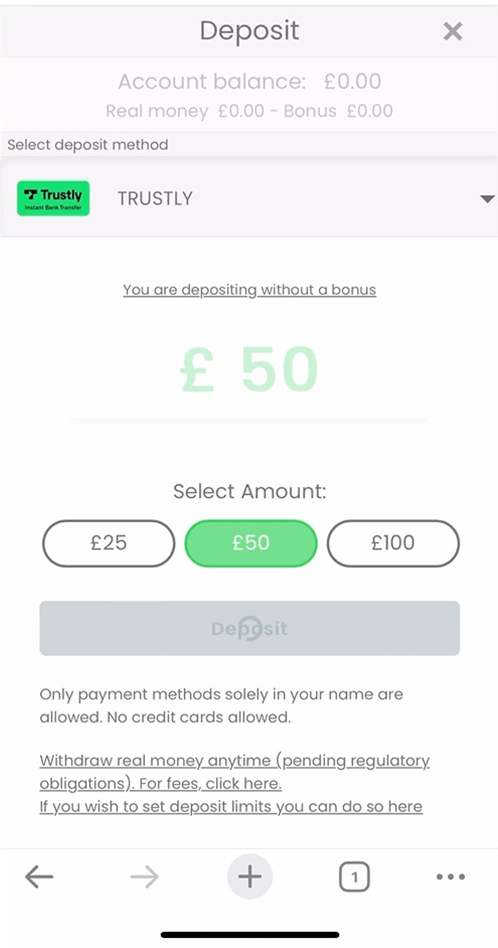
Task: Close the Deposit dialog with X
Action: click(453, 31)
